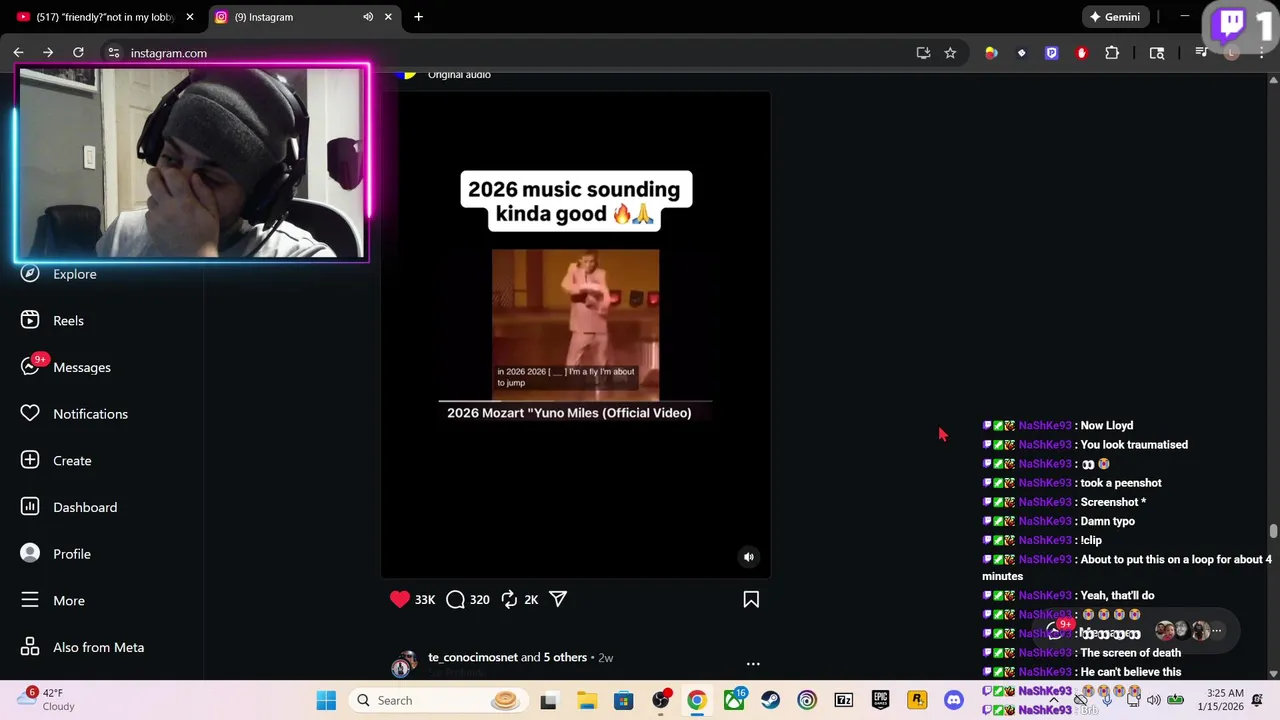
Task: Open the '5 others' collaborators link
Action: click(x=565, y=657)
